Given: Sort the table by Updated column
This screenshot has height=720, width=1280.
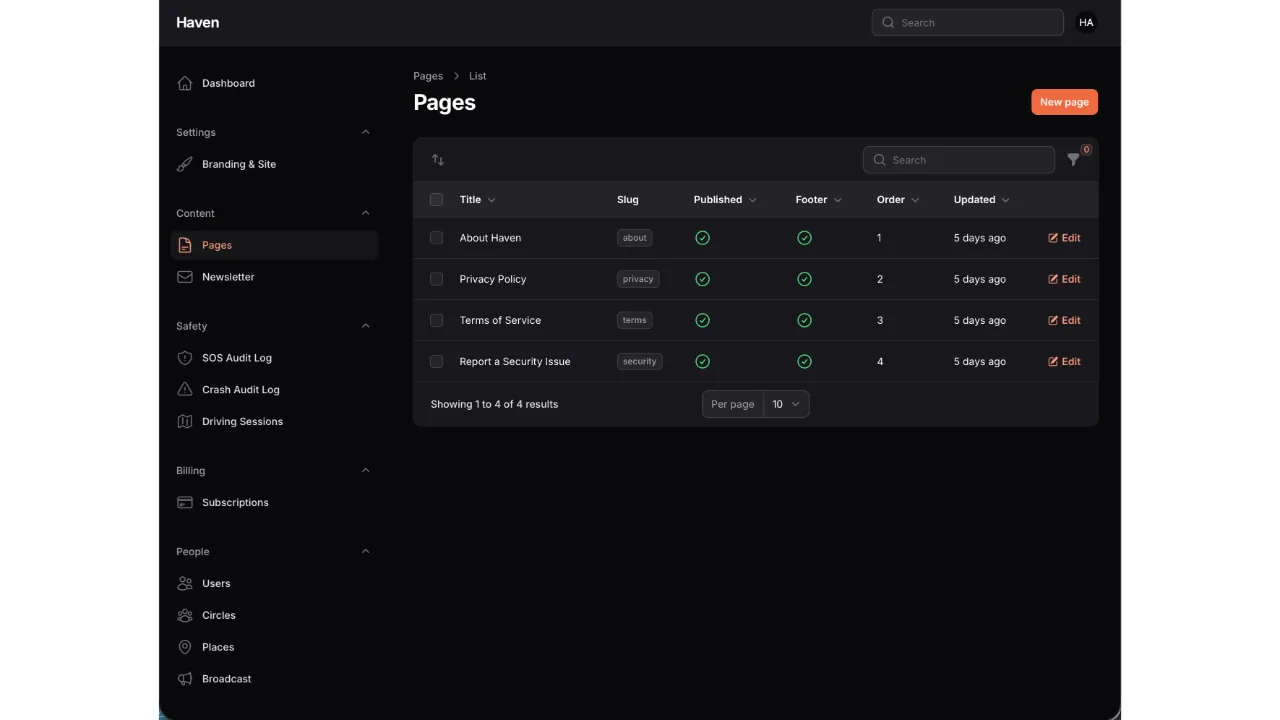Looking at the screenshot, I should click(981, 200).
